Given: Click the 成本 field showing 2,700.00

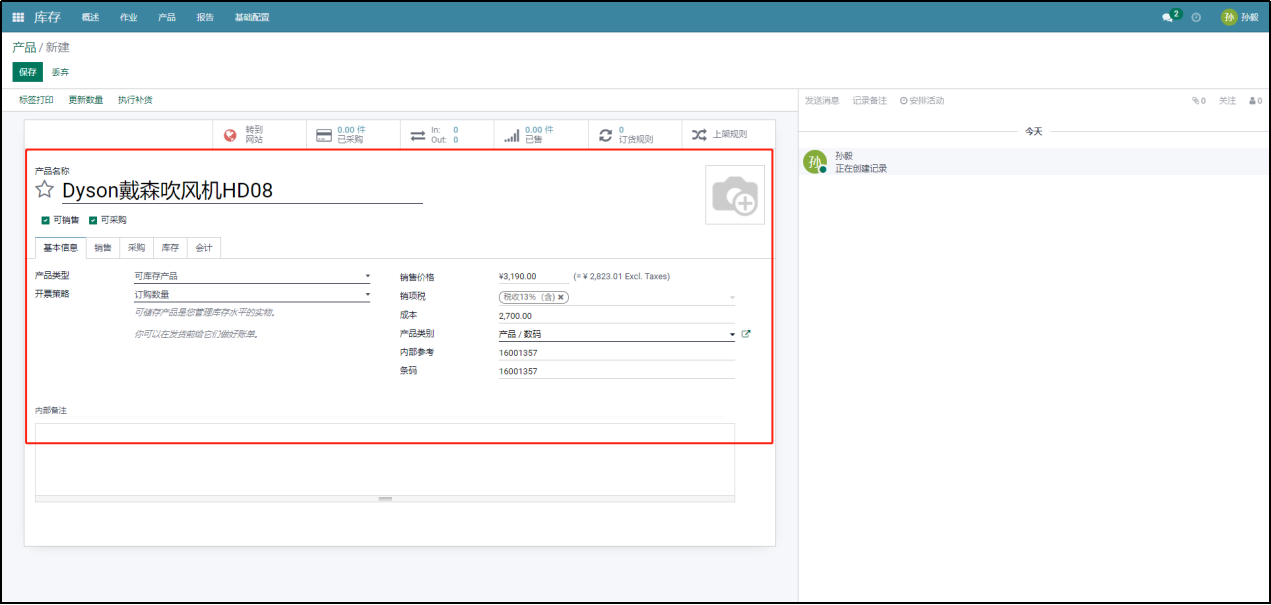Looking at the screenshot, I should coord(616,315).
